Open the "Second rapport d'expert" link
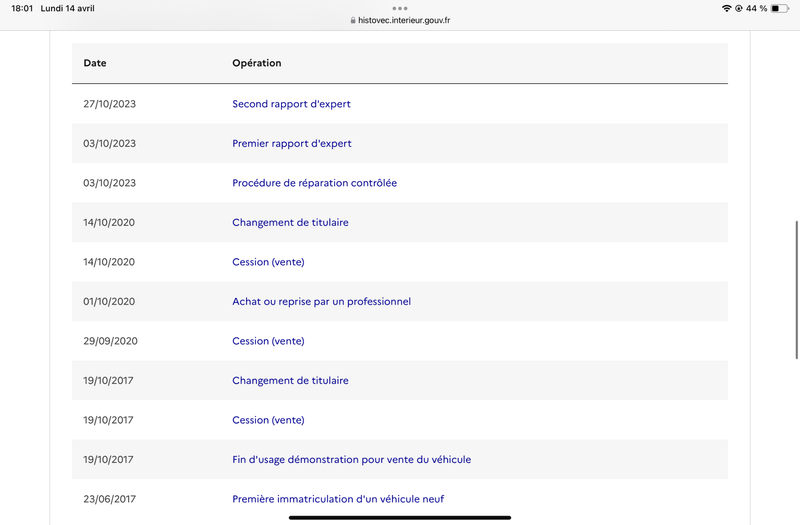The height and width of the screenshot is (525, 800). click(291, 104)
